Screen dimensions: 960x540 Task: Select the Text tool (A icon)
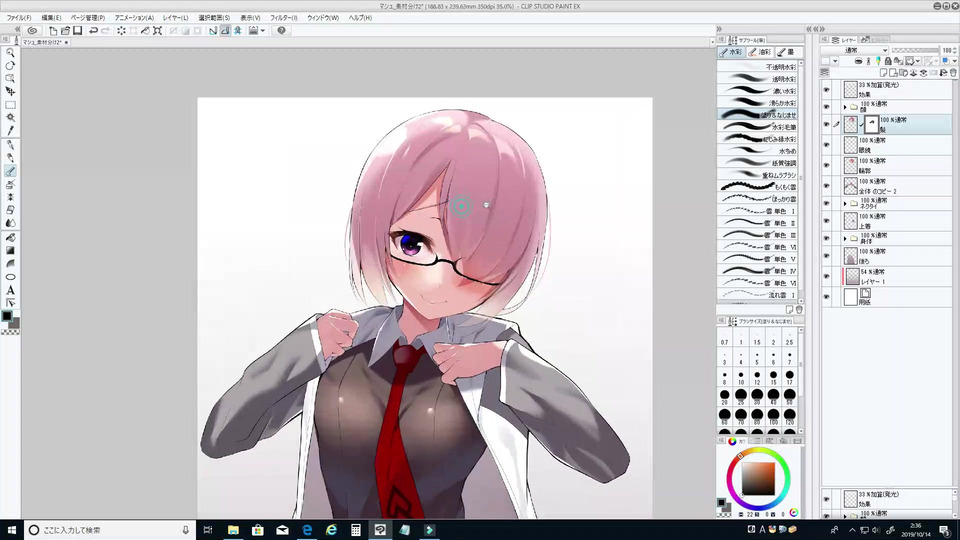pyautogui.click(x=10, y=290)
